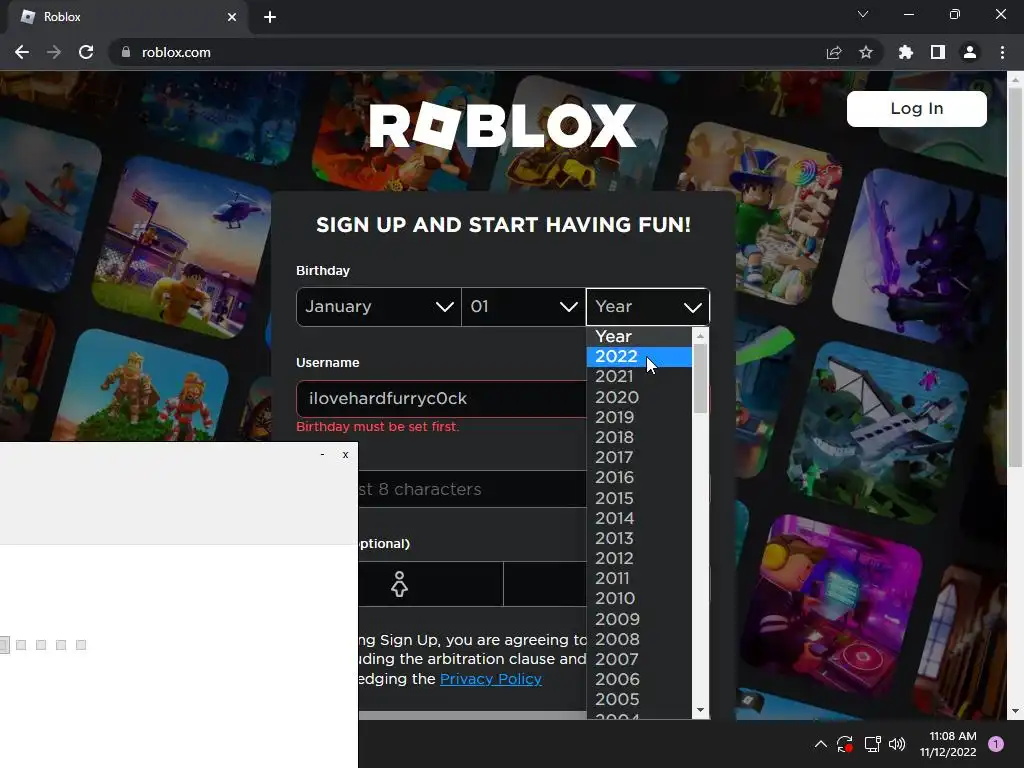Choose 2007 from the year list
1024x768 pixels.
coord(639,659)
